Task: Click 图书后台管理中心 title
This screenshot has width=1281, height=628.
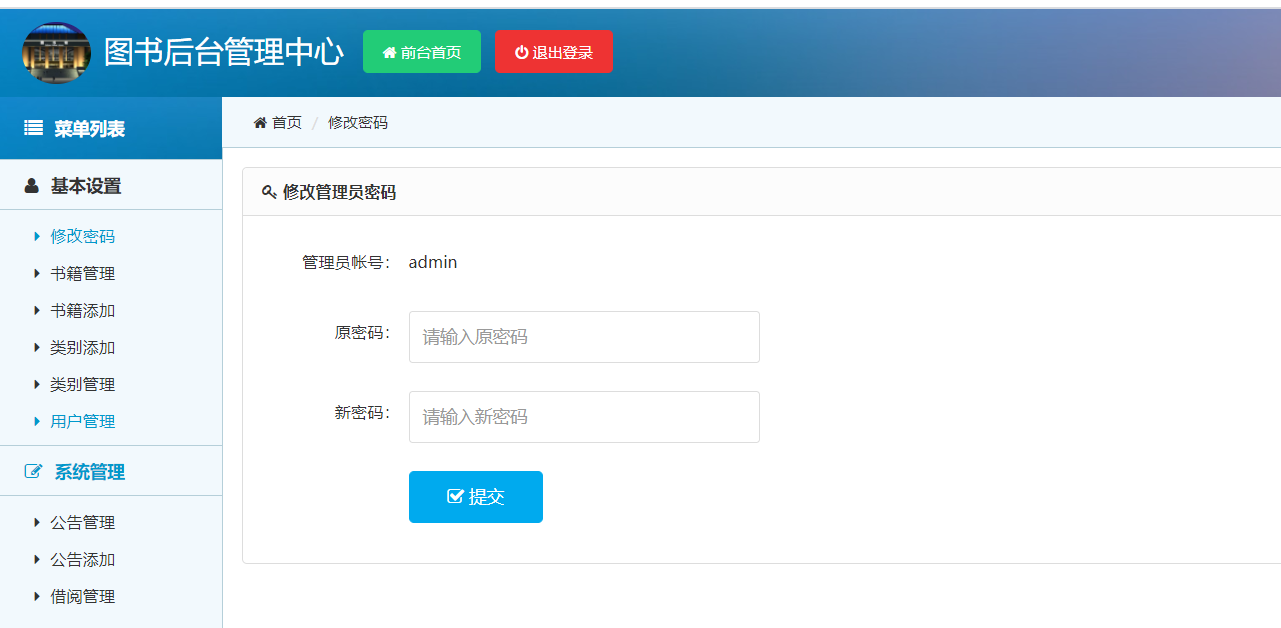Action: (x=224, y=53)
